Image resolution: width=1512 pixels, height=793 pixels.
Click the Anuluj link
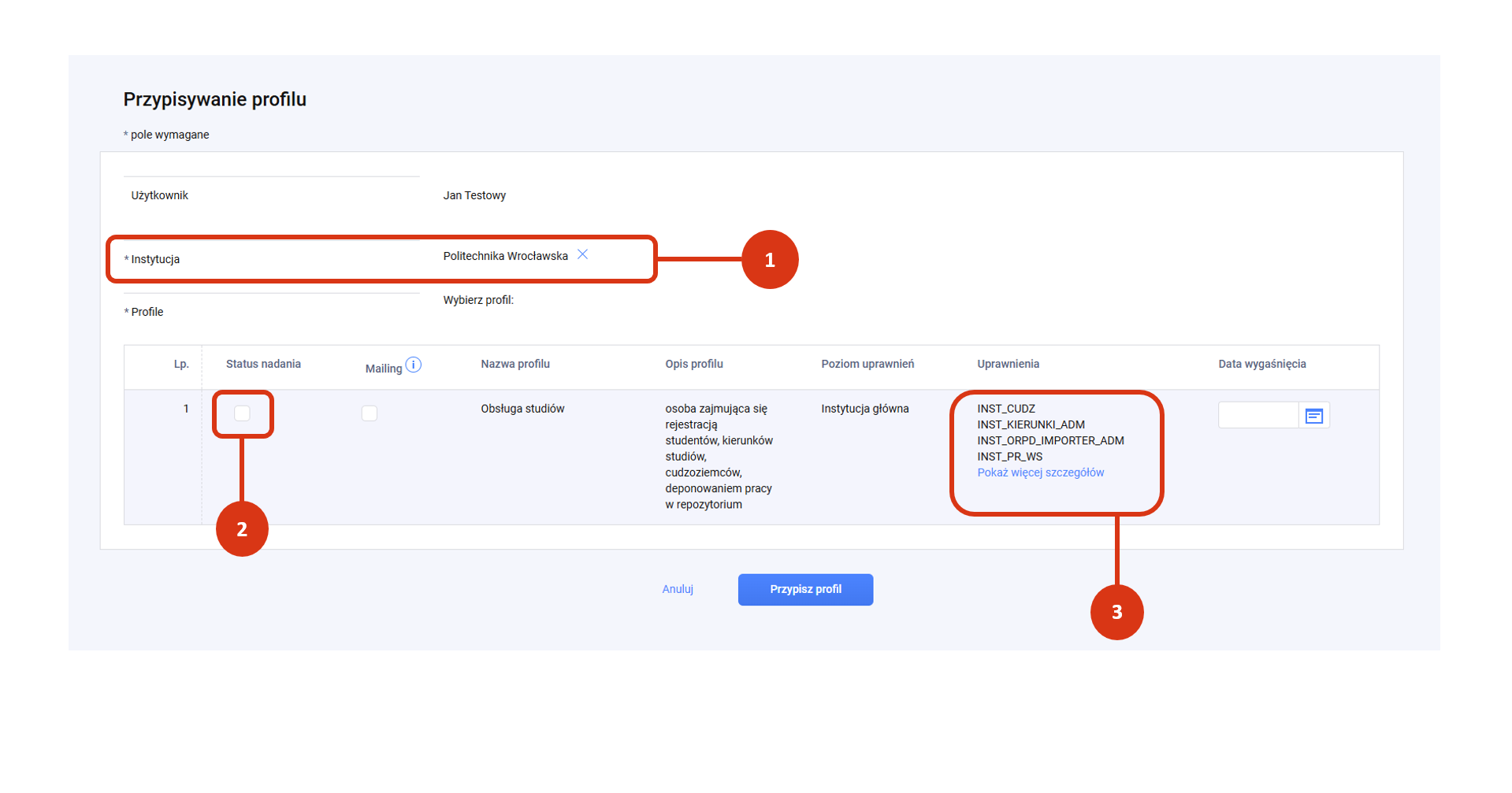pos(678,589)
